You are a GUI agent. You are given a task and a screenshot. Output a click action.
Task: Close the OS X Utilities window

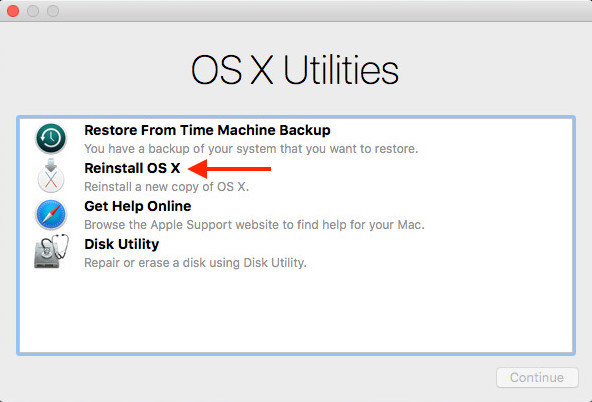pyautogui.click(x=13, y=11)
